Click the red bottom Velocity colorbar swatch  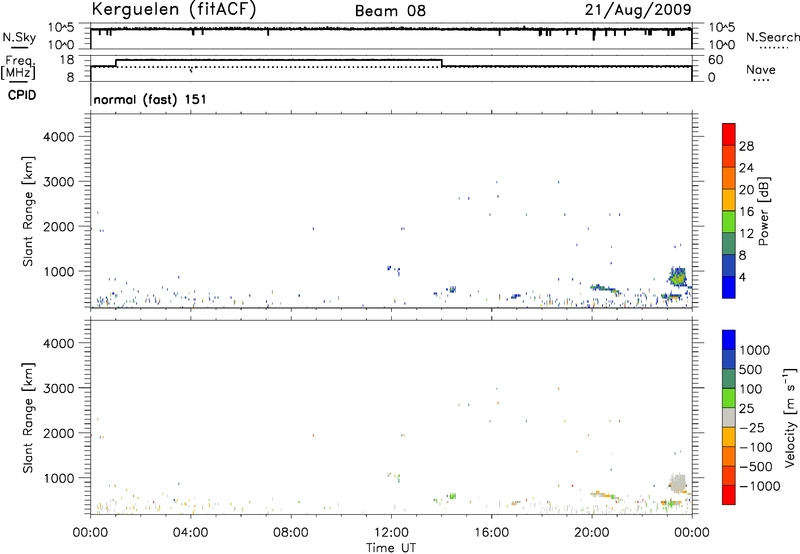(x=729, y=495)
